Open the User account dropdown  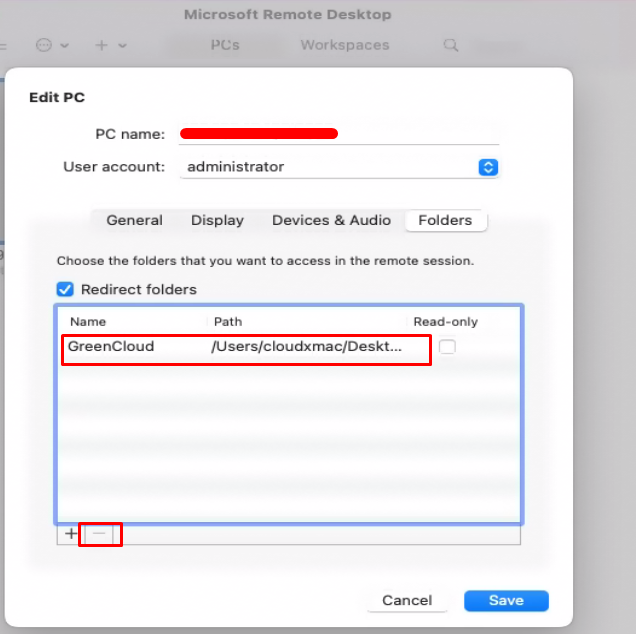click(339, 167)
